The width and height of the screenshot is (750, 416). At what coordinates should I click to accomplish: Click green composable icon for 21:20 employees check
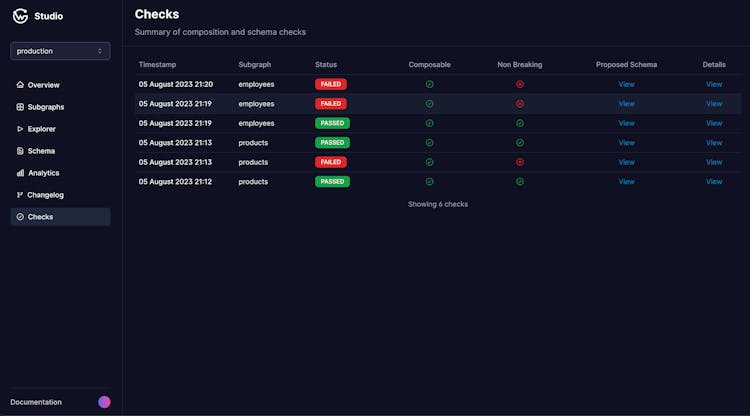[430, 84]
